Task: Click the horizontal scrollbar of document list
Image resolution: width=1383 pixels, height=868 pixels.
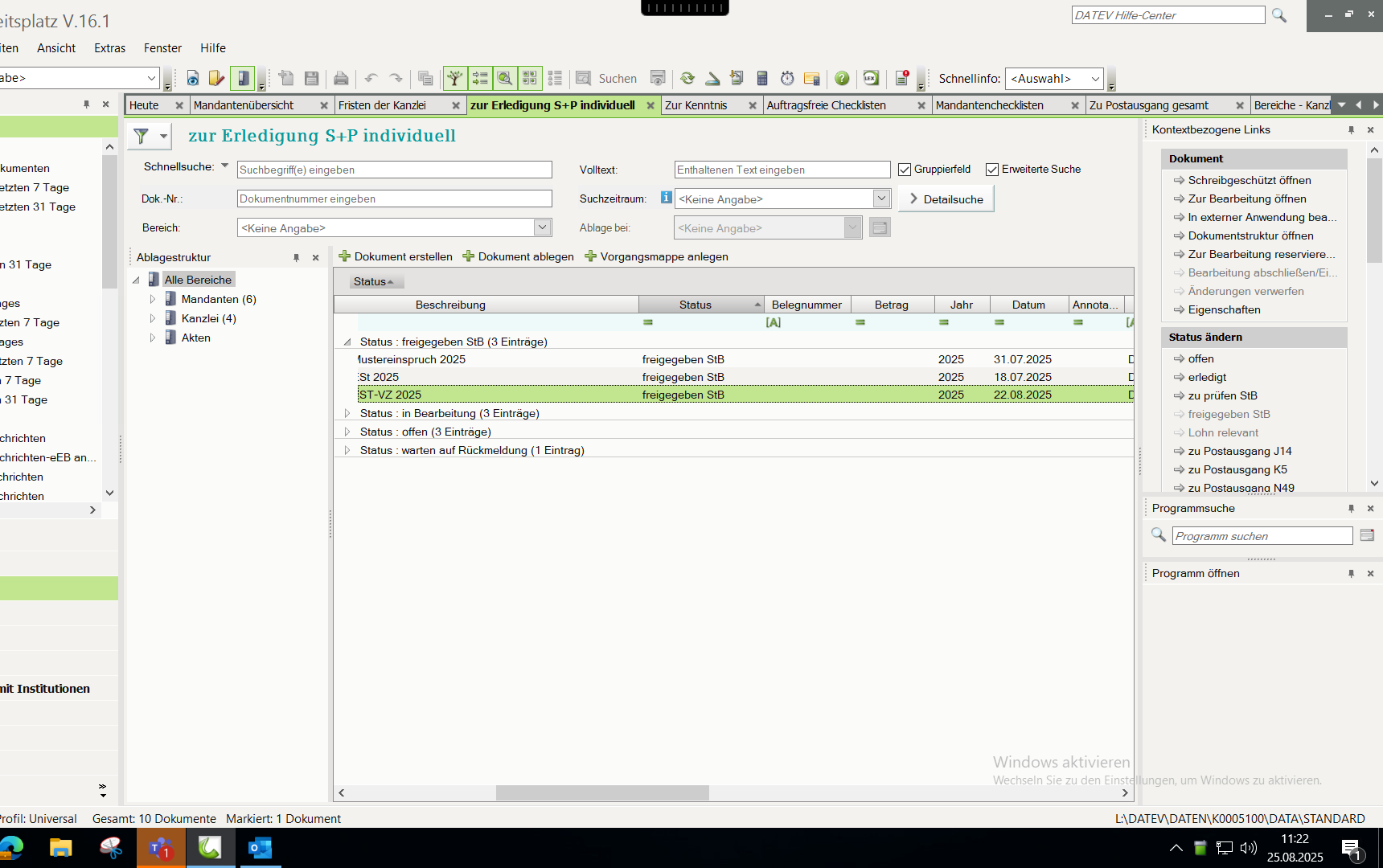Action: point(602,792)
